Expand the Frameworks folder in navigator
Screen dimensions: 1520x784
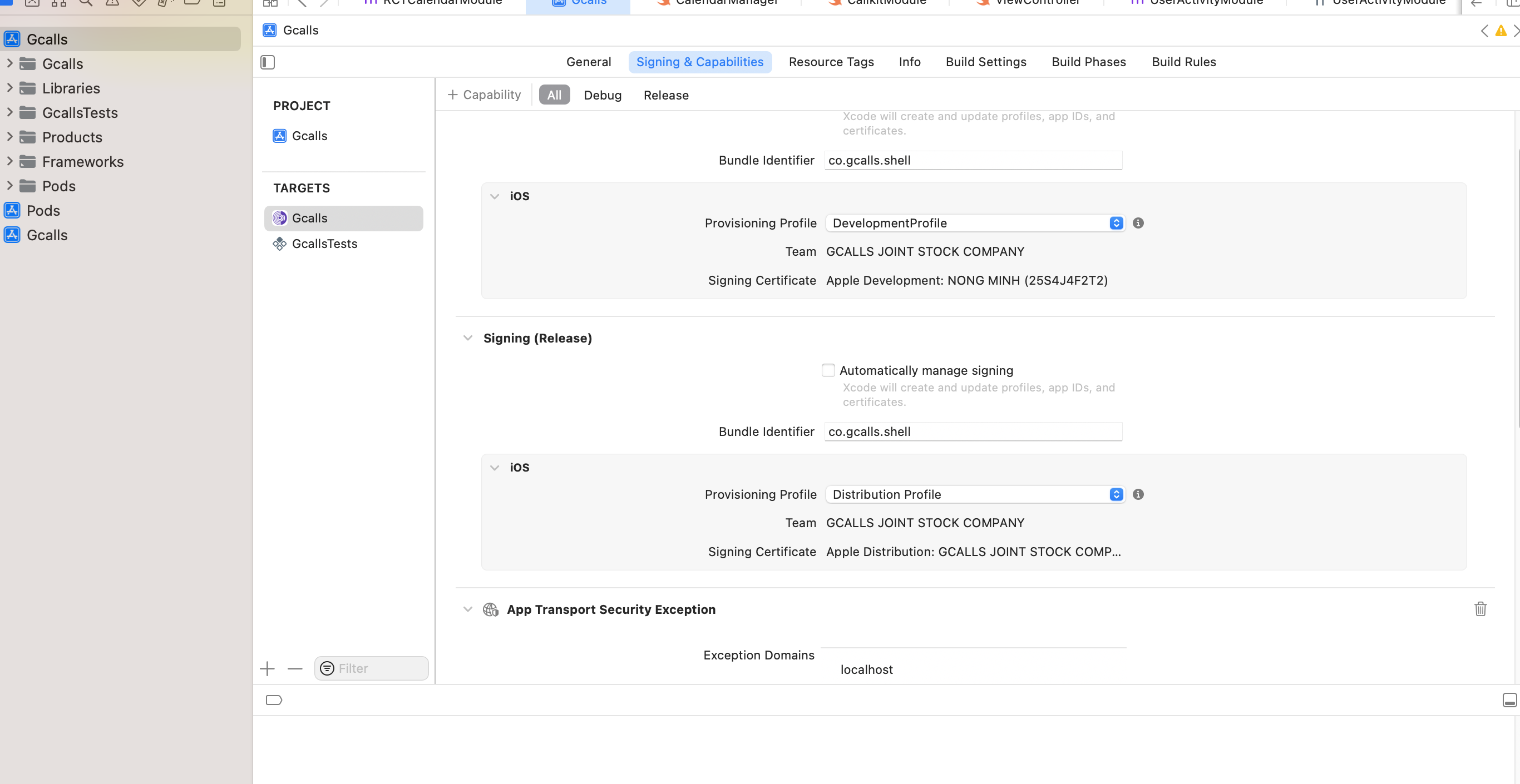pos(9,161)
